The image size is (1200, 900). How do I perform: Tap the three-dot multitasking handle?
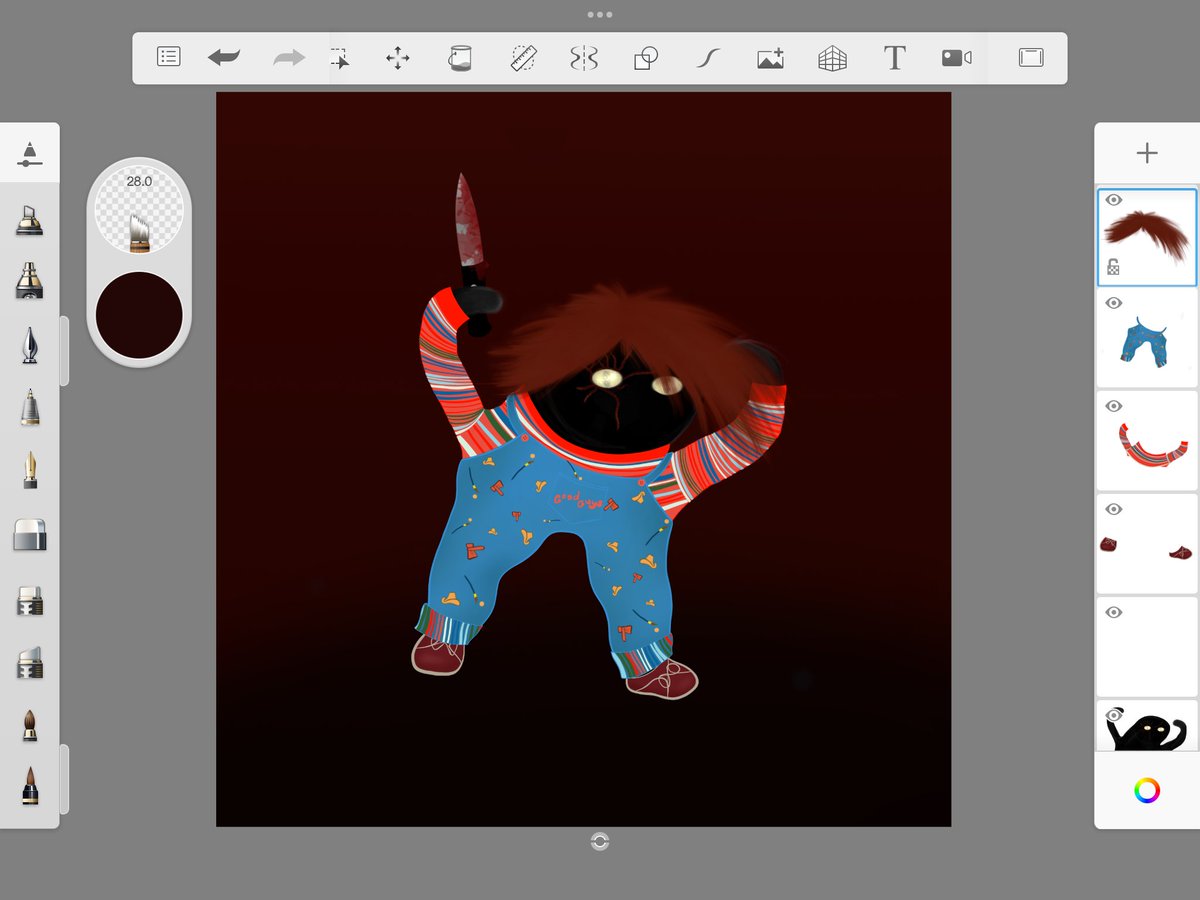click(600, 14)
